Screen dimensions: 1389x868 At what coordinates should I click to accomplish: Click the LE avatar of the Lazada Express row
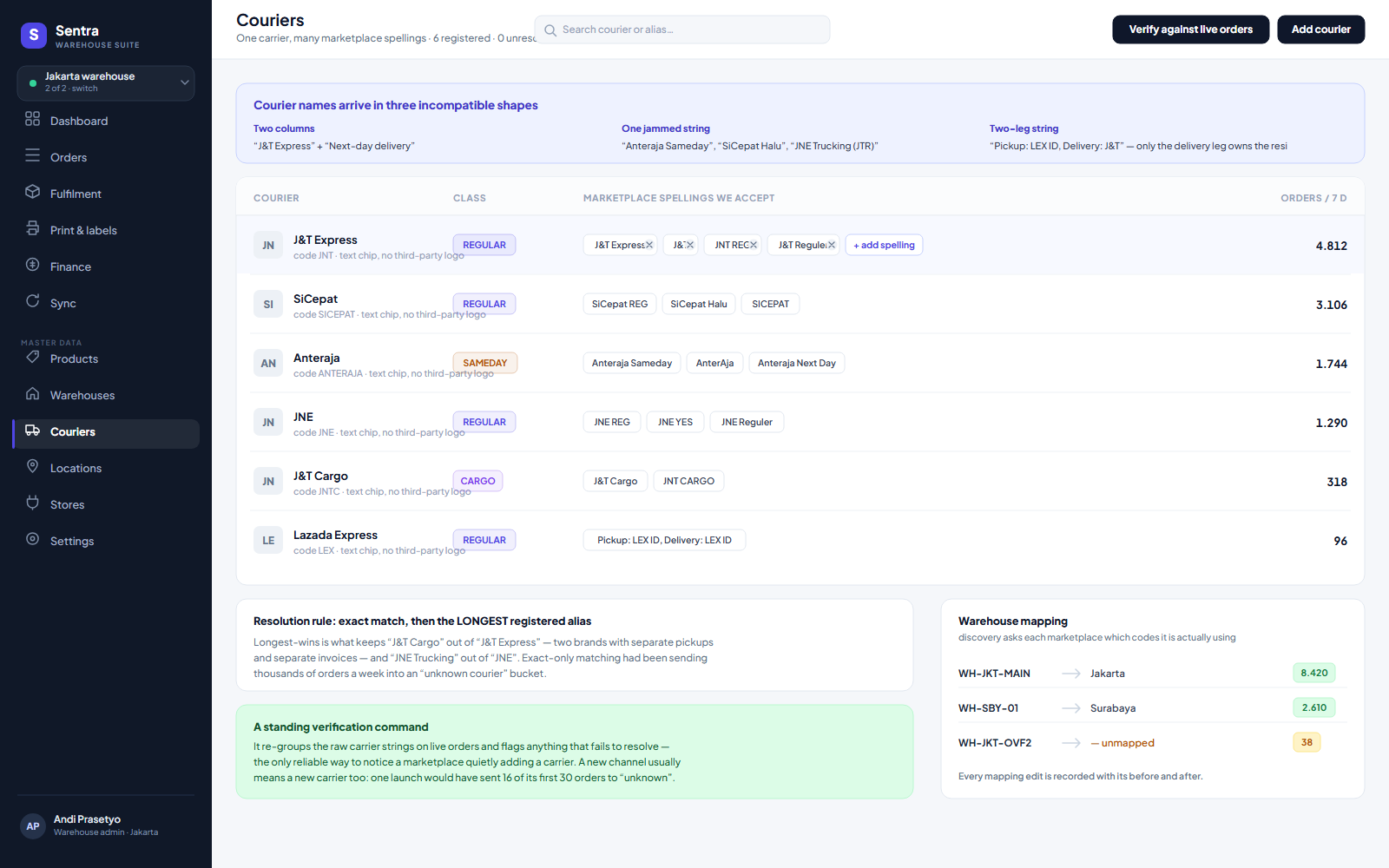(x=268, y=541)
